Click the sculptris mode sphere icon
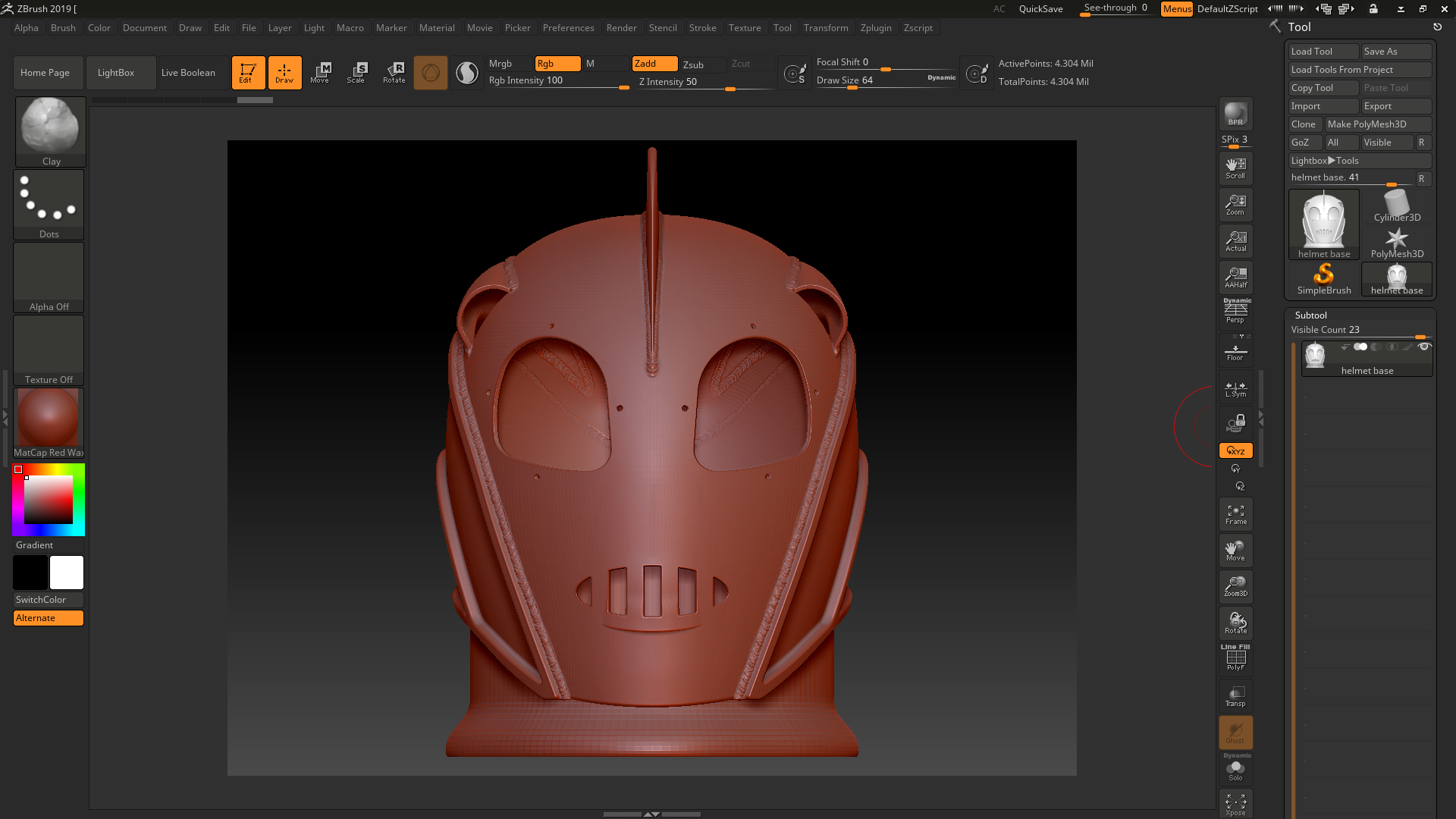This screenshot has width=1456, height=819. click(467, 73)
